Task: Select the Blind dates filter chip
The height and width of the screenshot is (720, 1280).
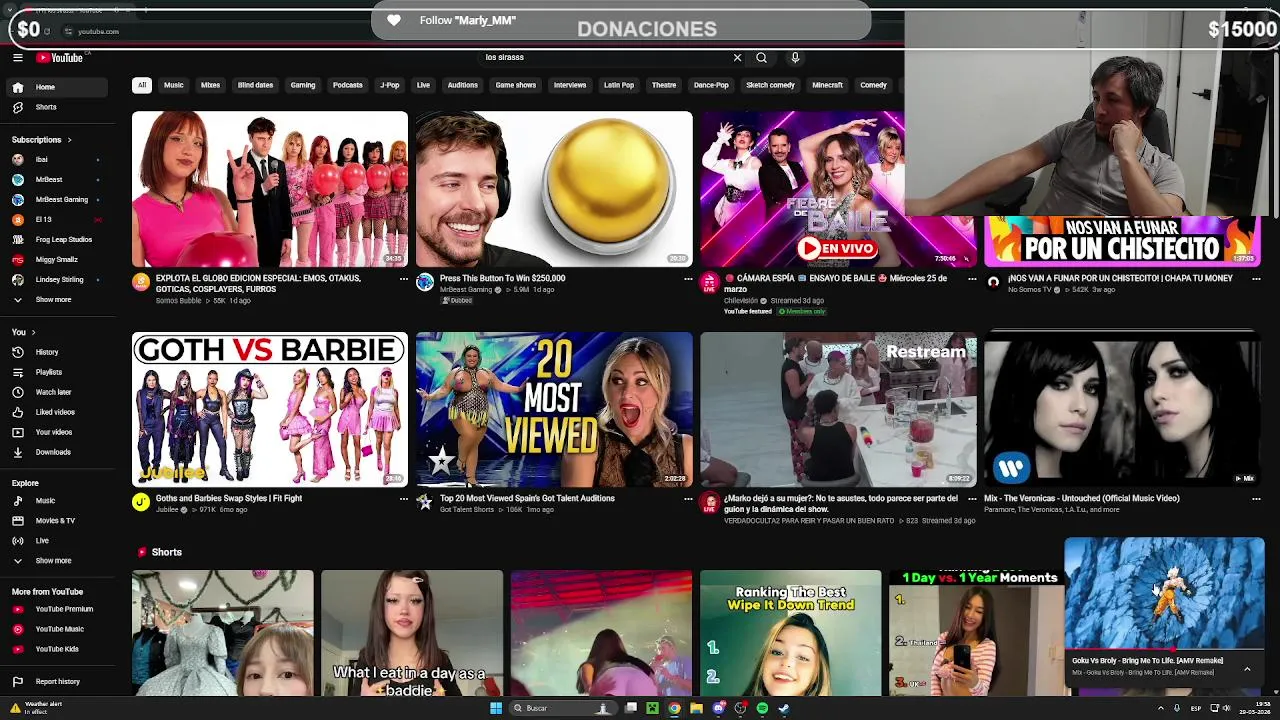Action: (x=255, y=85)
